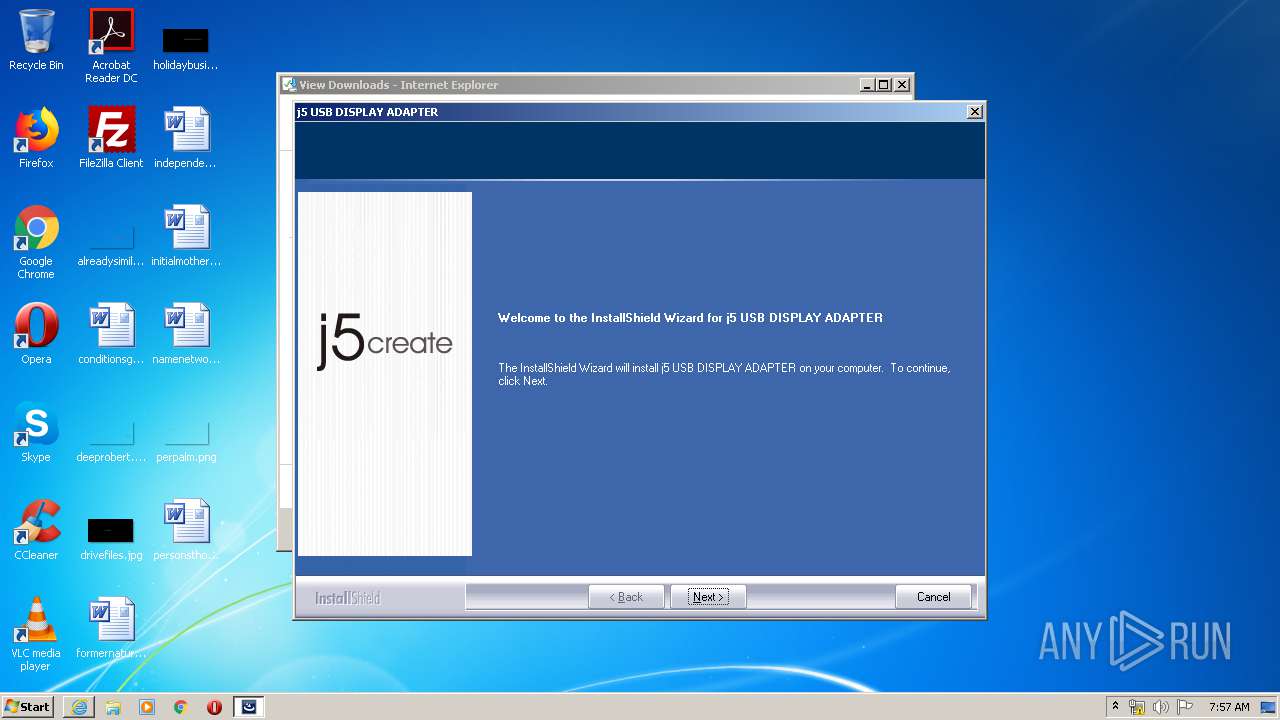The image size is (1280, 720).
Task: Select the Acrobat Reader DC shortcut
Action: point(111,46)
